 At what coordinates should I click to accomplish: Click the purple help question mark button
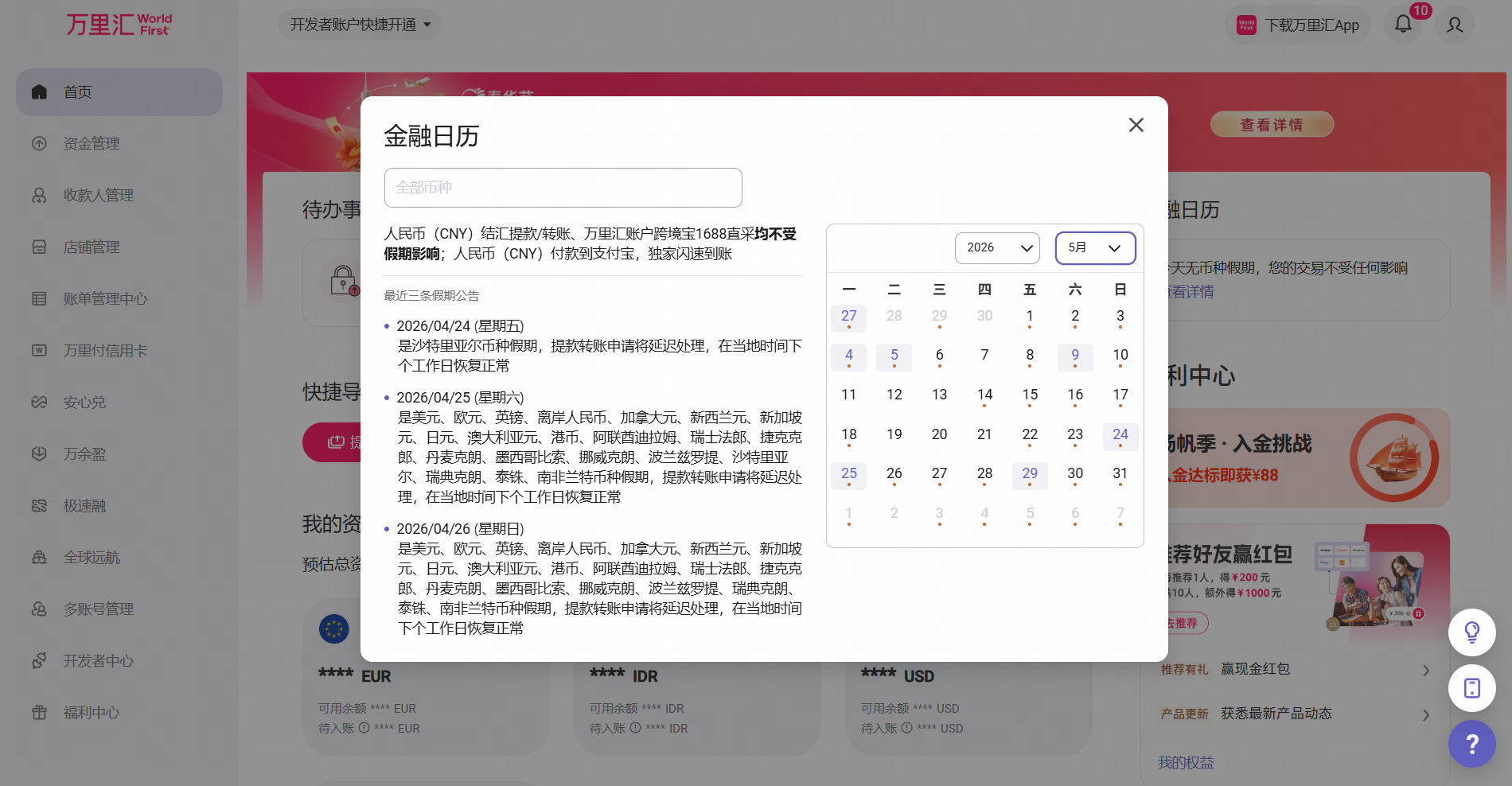coord(1471,744)
